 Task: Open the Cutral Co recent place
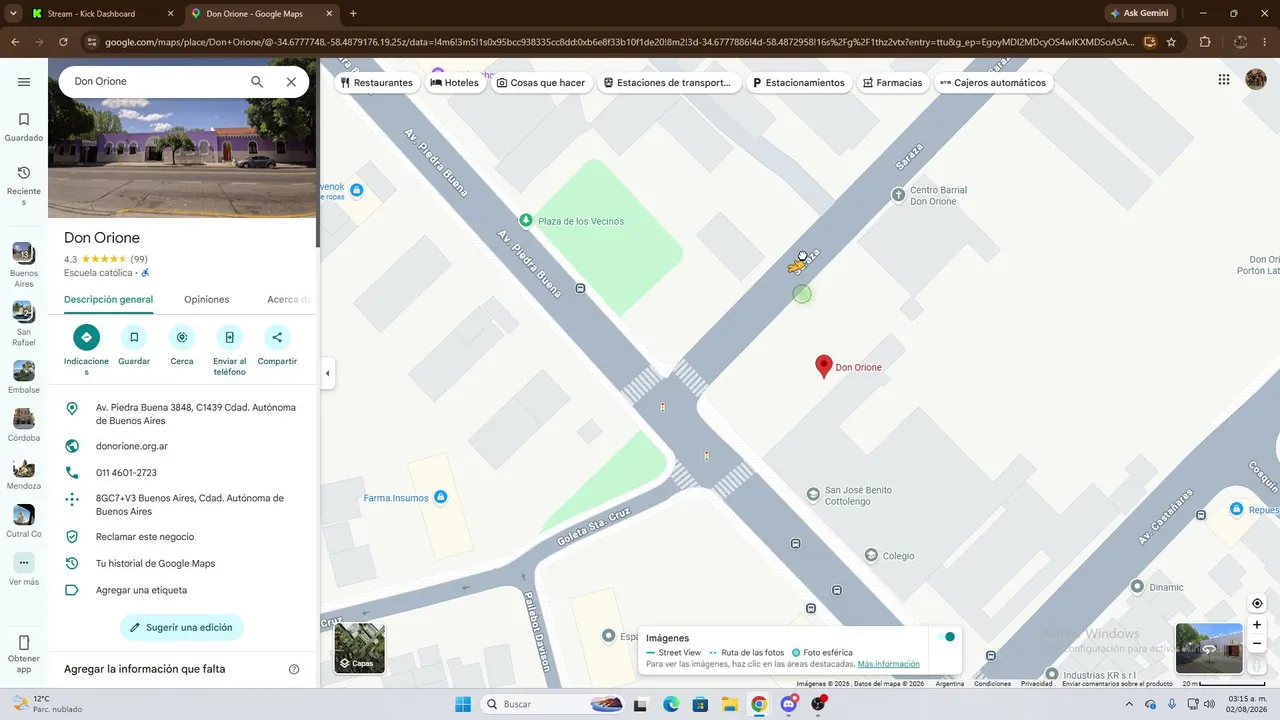click(24, 521)
